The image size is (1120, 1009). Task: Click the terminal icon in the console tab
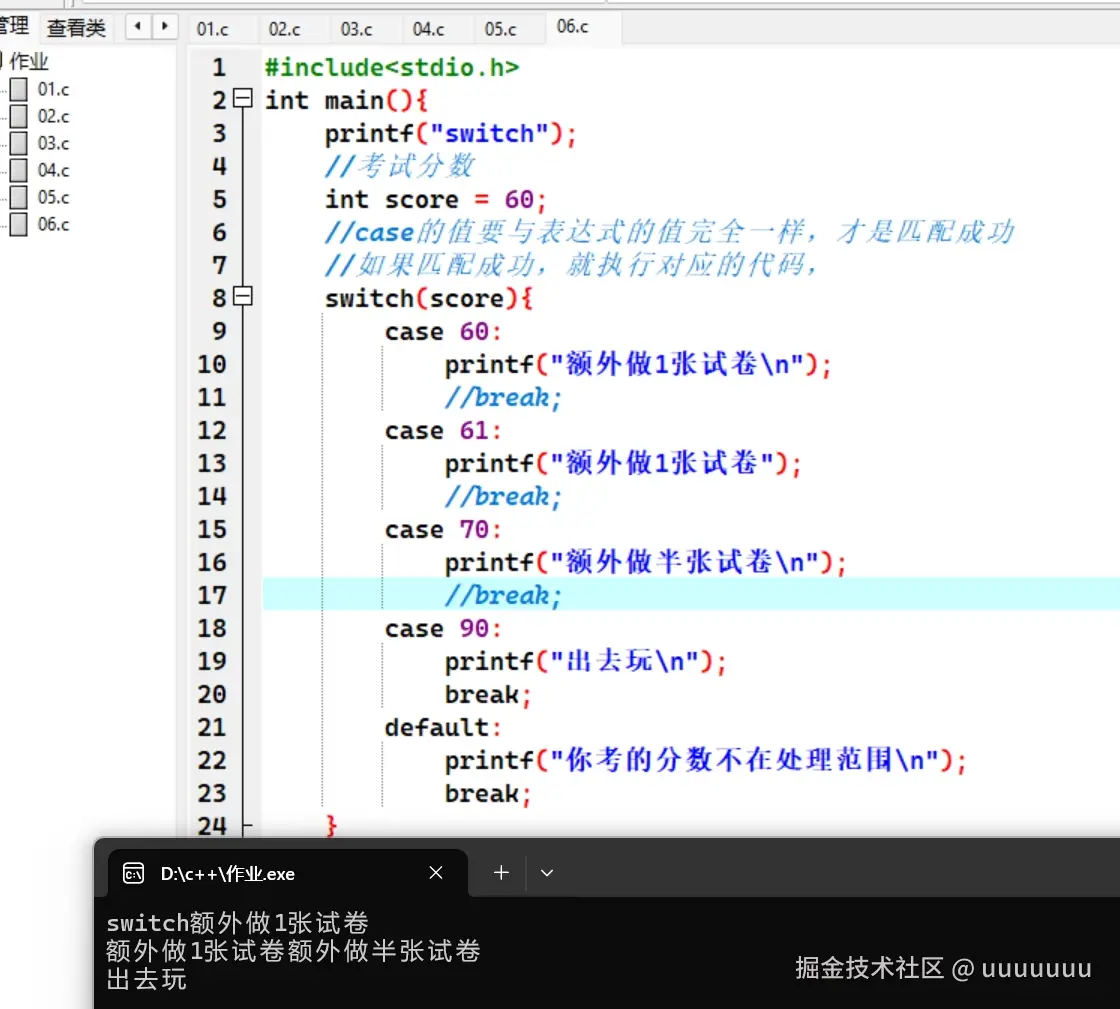pos(134,873)
